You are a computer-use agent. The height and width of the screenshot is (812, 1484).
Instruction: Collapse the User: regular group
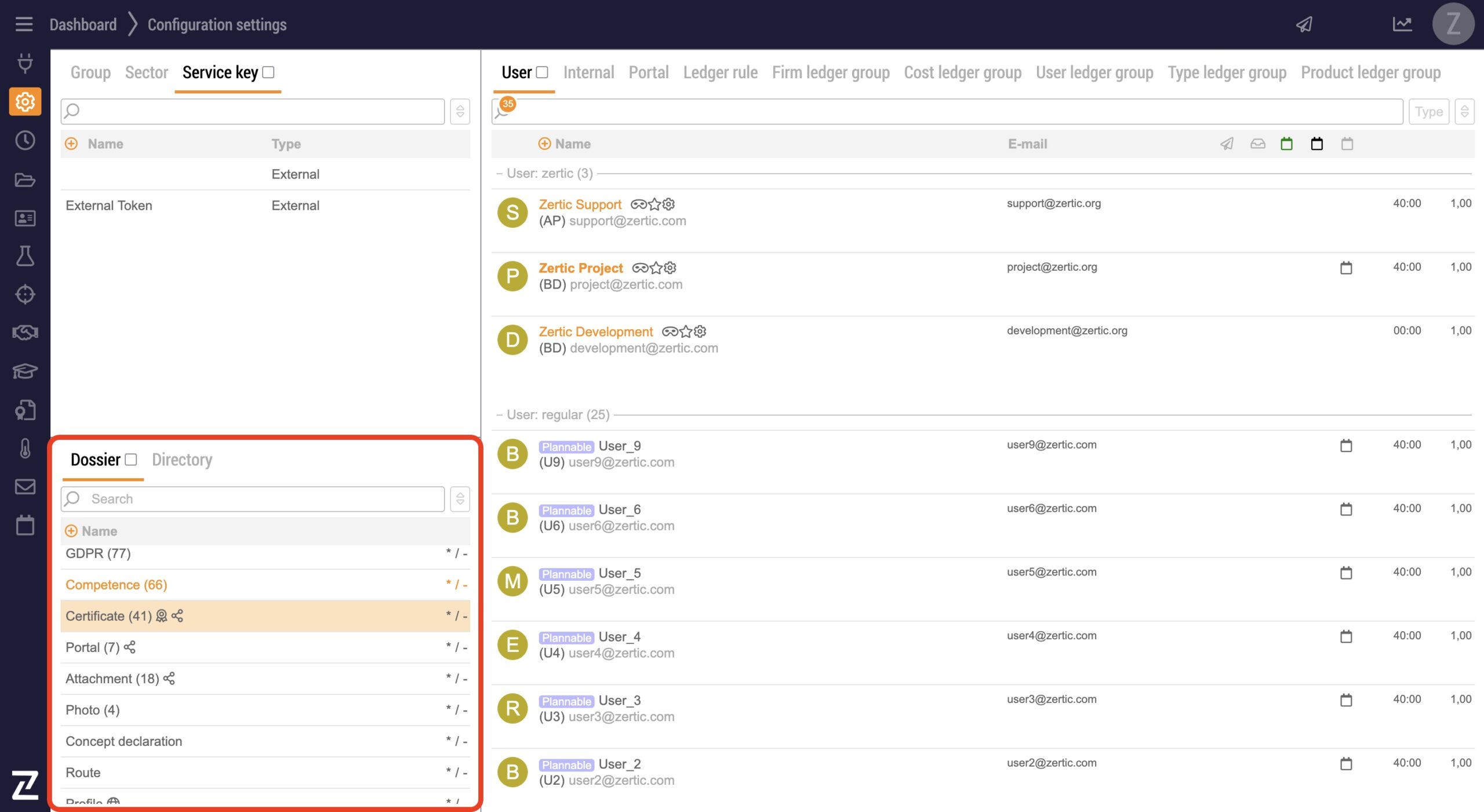499,415
